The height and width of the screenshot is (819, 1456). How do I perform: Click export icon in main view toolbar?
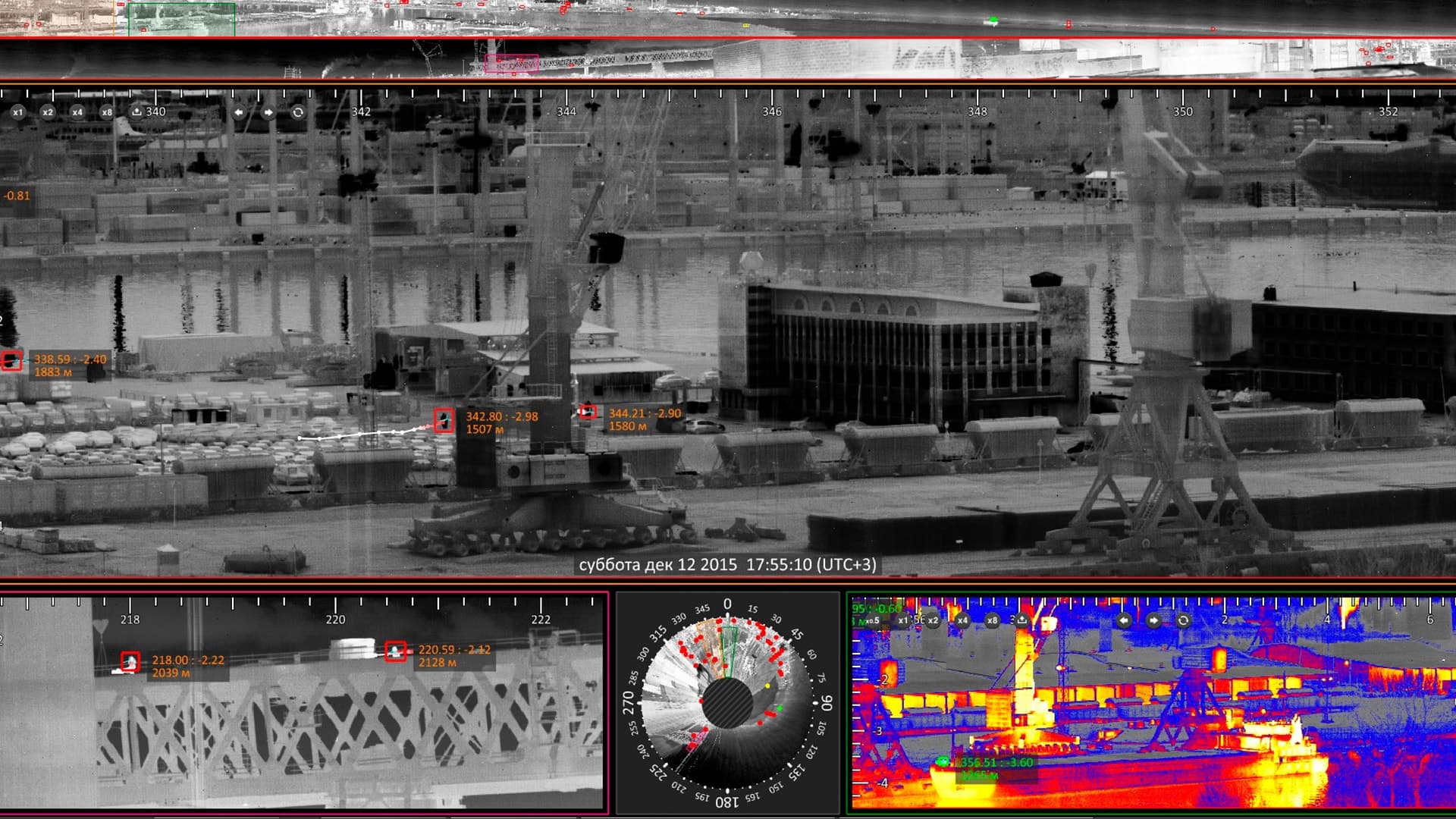(136, 111)
